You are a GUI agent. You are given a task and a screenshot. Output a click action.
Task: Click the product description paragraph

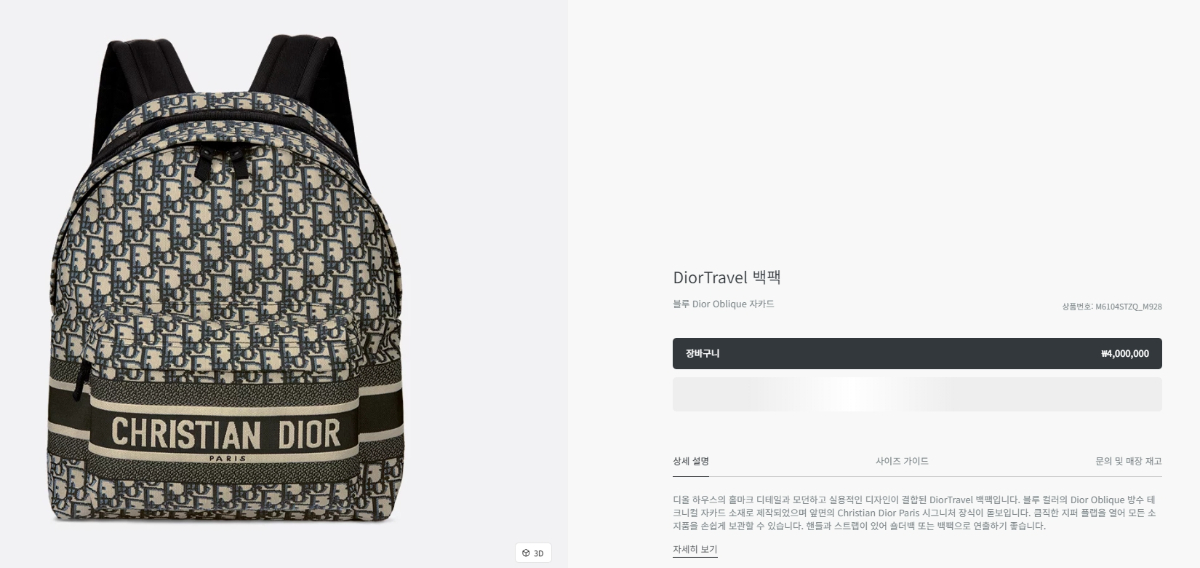[x=917, y=511]
